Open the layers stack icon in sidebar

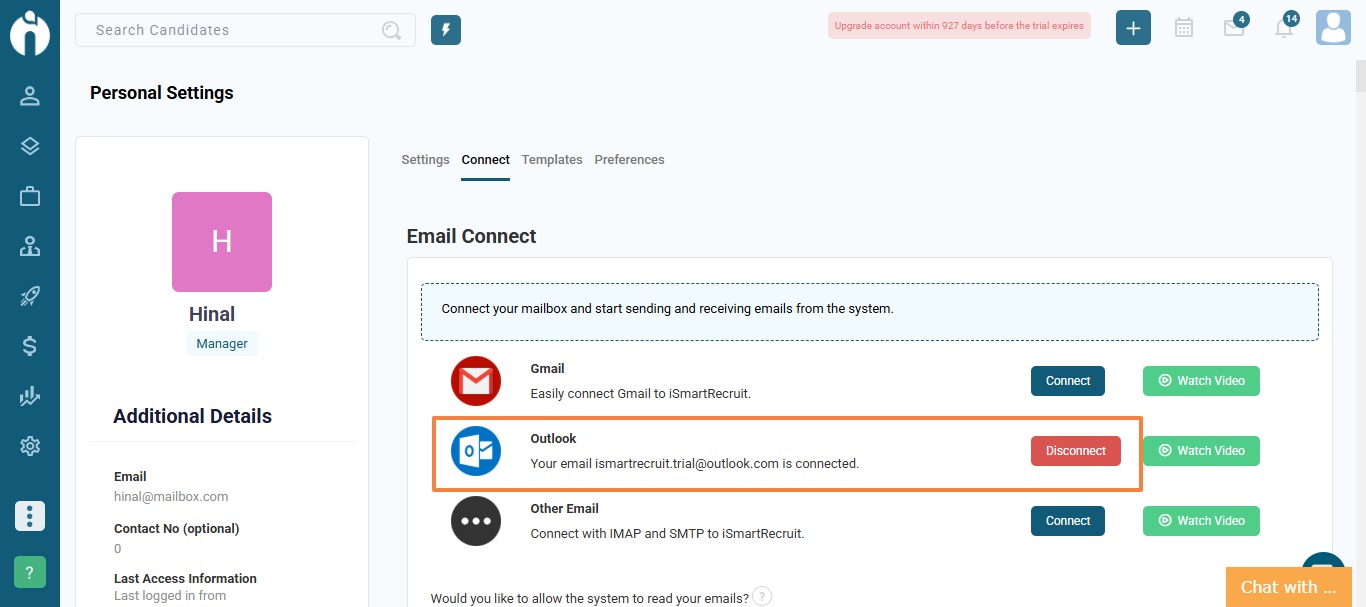pos(30,146)
